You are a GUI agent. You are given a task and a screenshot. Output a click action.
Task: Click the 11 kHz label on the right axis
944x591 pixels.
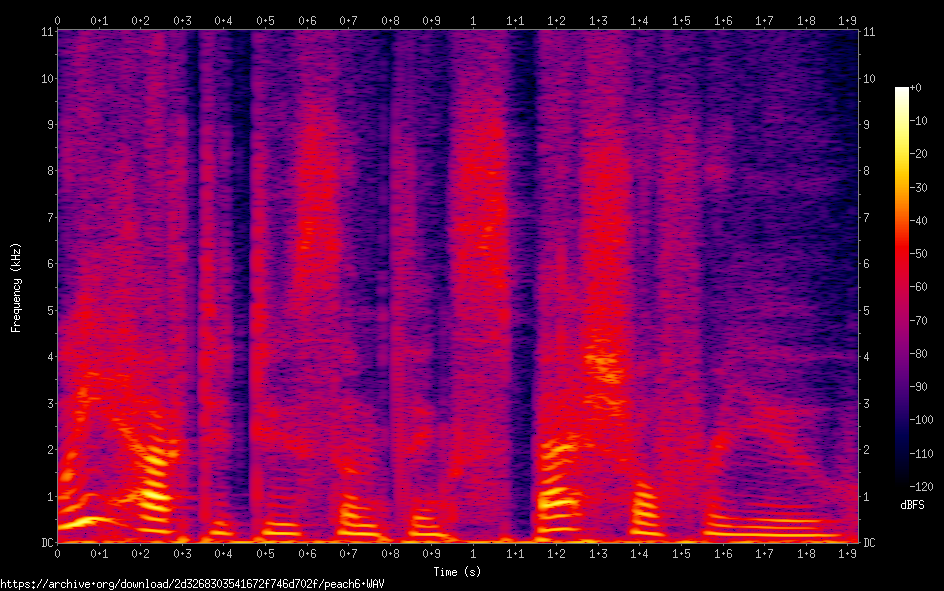coord(869,32)
